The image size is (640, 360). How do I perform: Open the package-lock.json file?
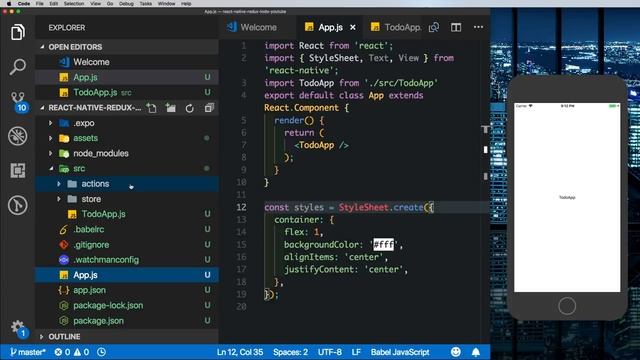(127, 305)
